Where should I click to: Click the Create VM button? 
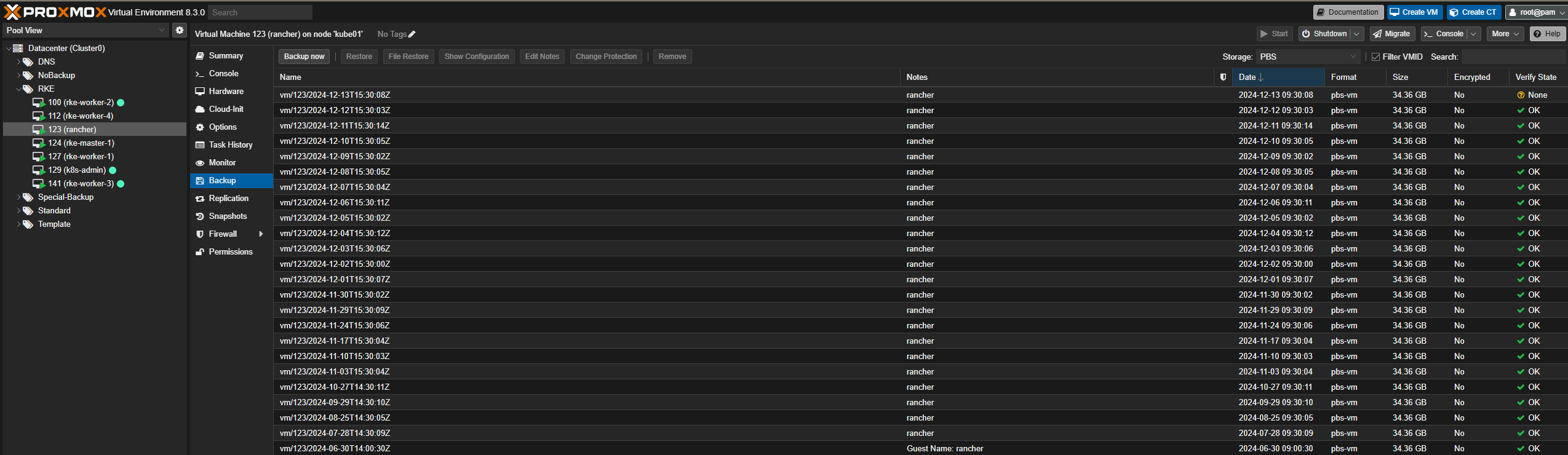tap(1414, 12)
